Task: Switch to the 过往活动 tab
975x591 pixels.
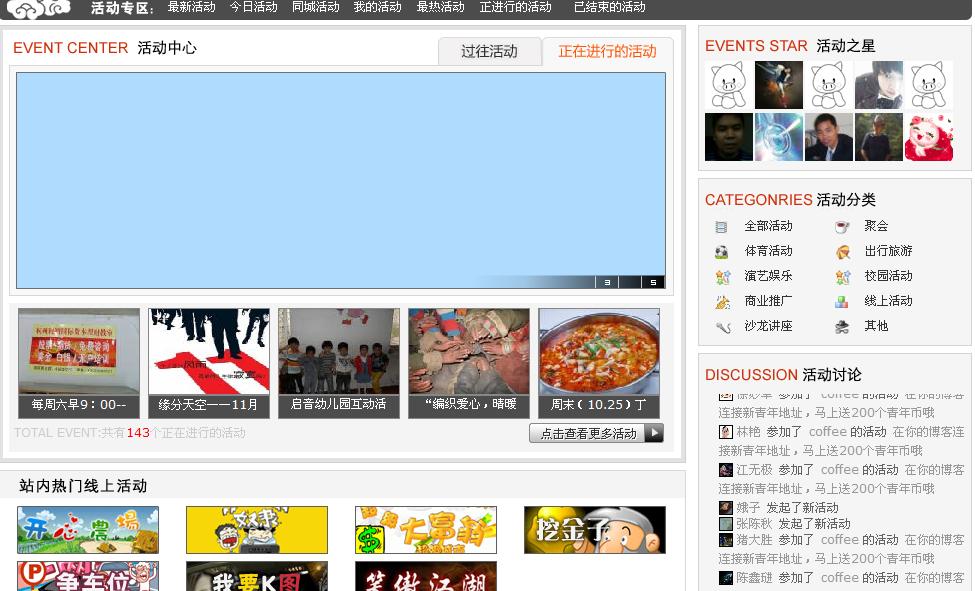Action: 489,52
